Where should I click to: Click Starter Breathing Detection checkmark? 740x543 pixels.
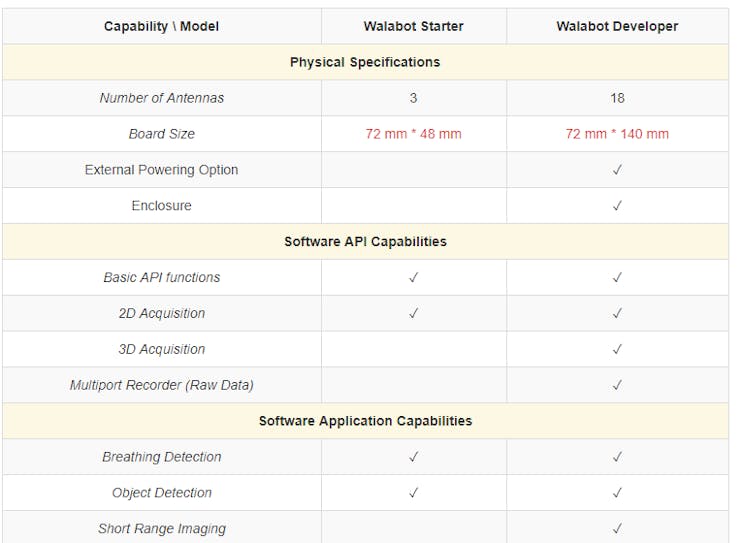pyautogui.click(x=413, y=457)
